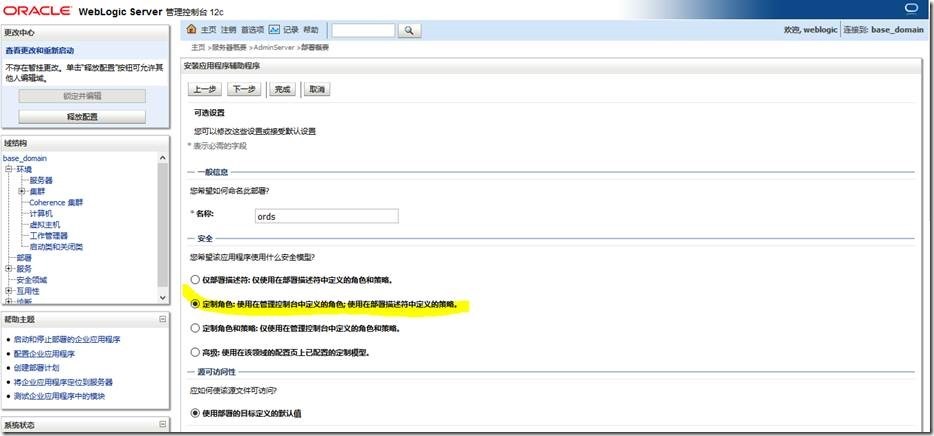Click the Oracle logo icon at top right
The height and width of the screenshot is (436, 934).
coord(911,8)
